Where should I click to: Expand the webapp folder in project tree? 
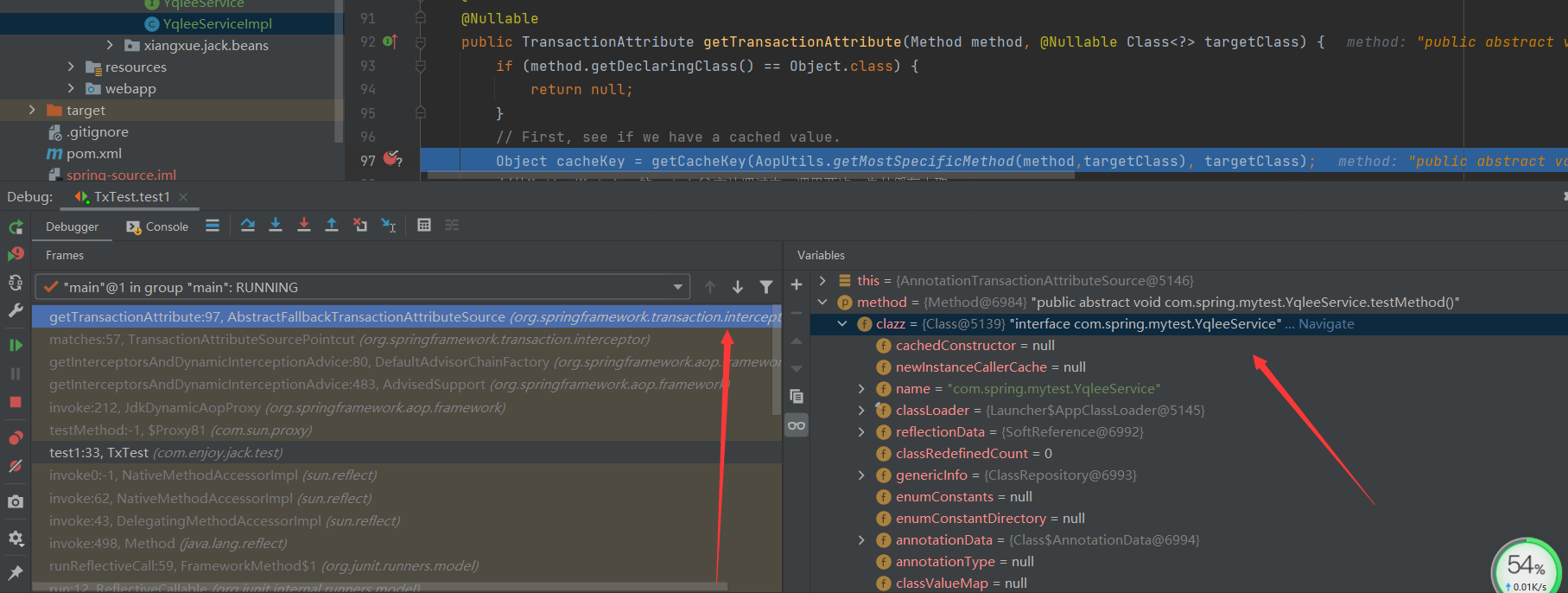tap(71, 88)
